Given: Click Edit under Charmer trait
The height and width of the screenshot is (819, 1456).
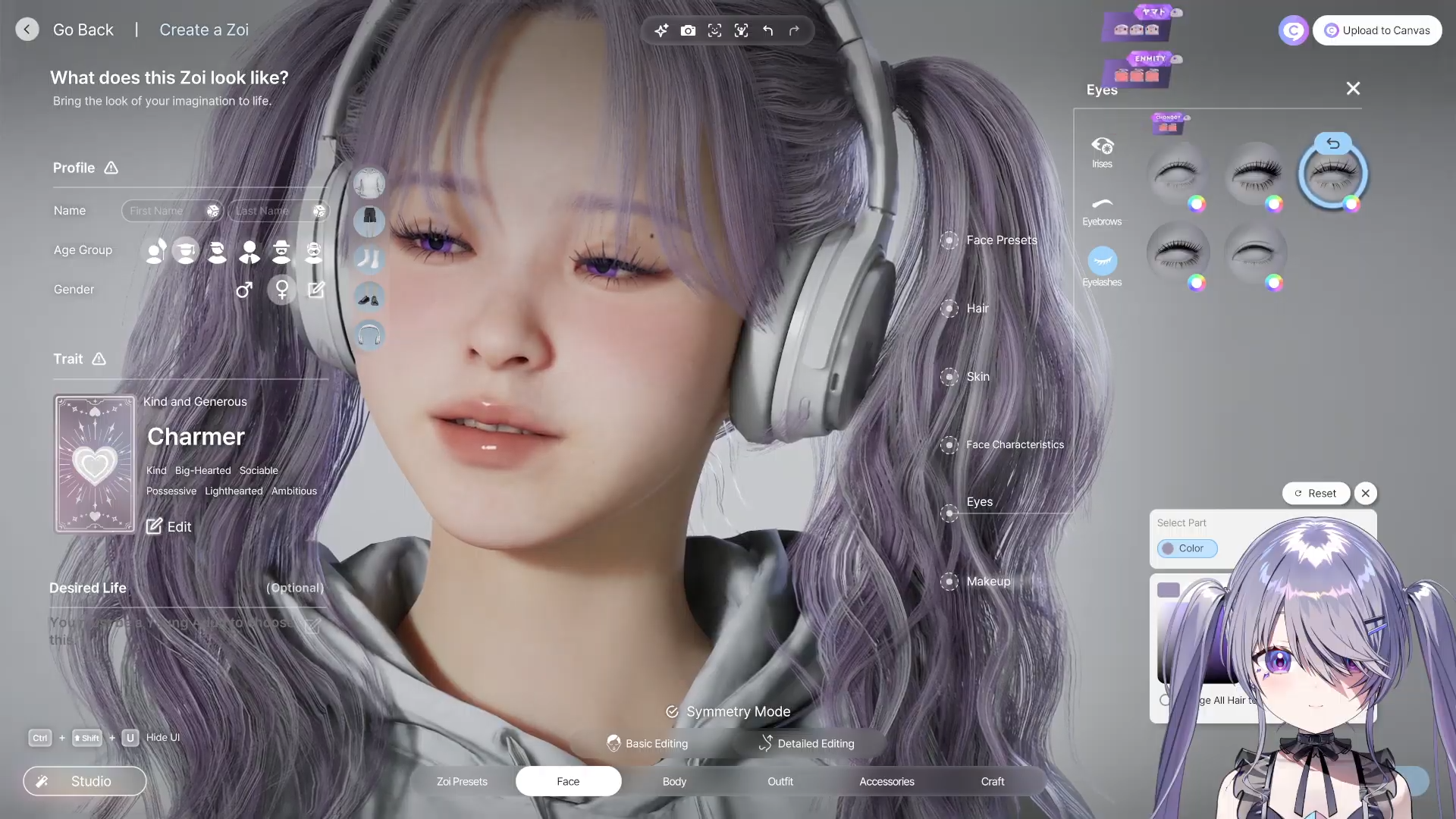Looking at the screenshot, I should pos(169,526).
